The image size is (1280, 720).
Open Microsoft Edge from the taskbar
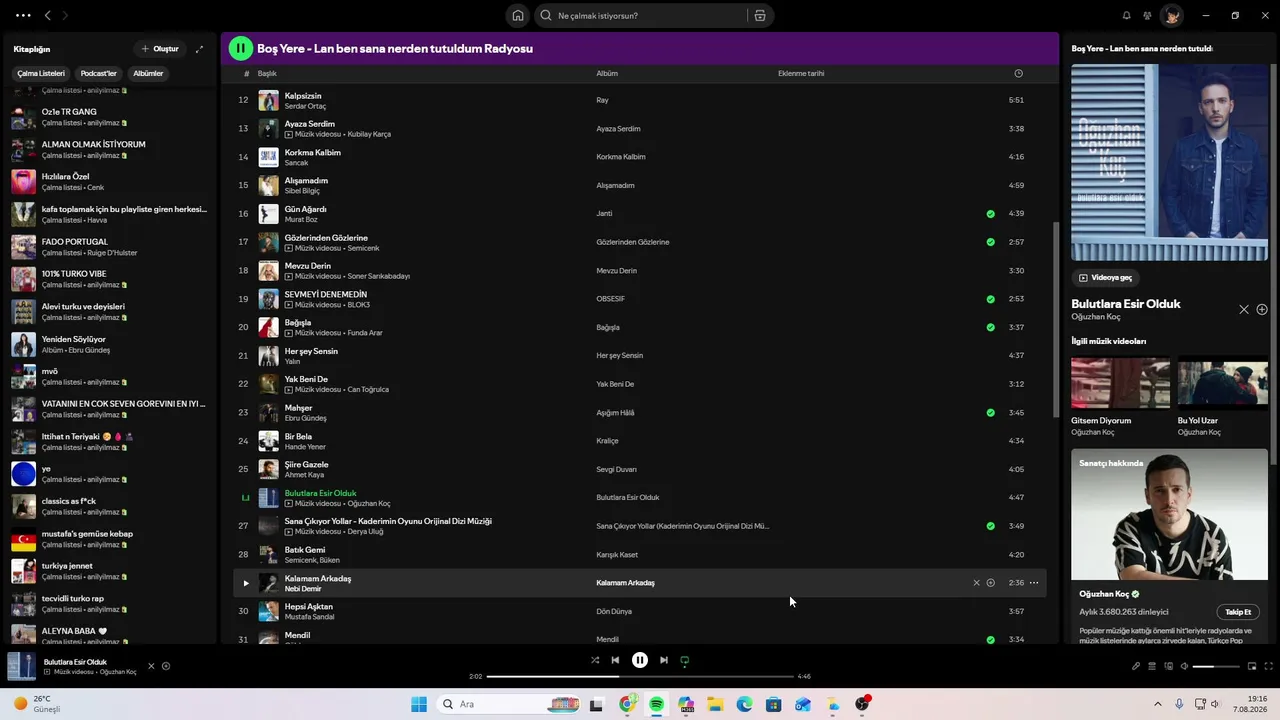[x=744, y=704]
